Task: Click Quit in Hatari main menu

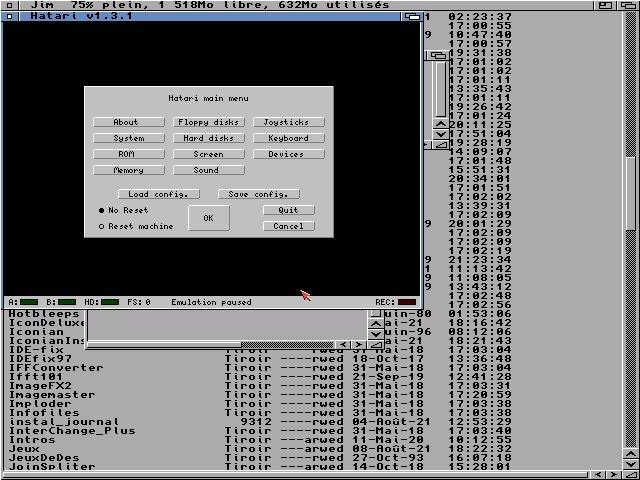Action: pos(289,210)
